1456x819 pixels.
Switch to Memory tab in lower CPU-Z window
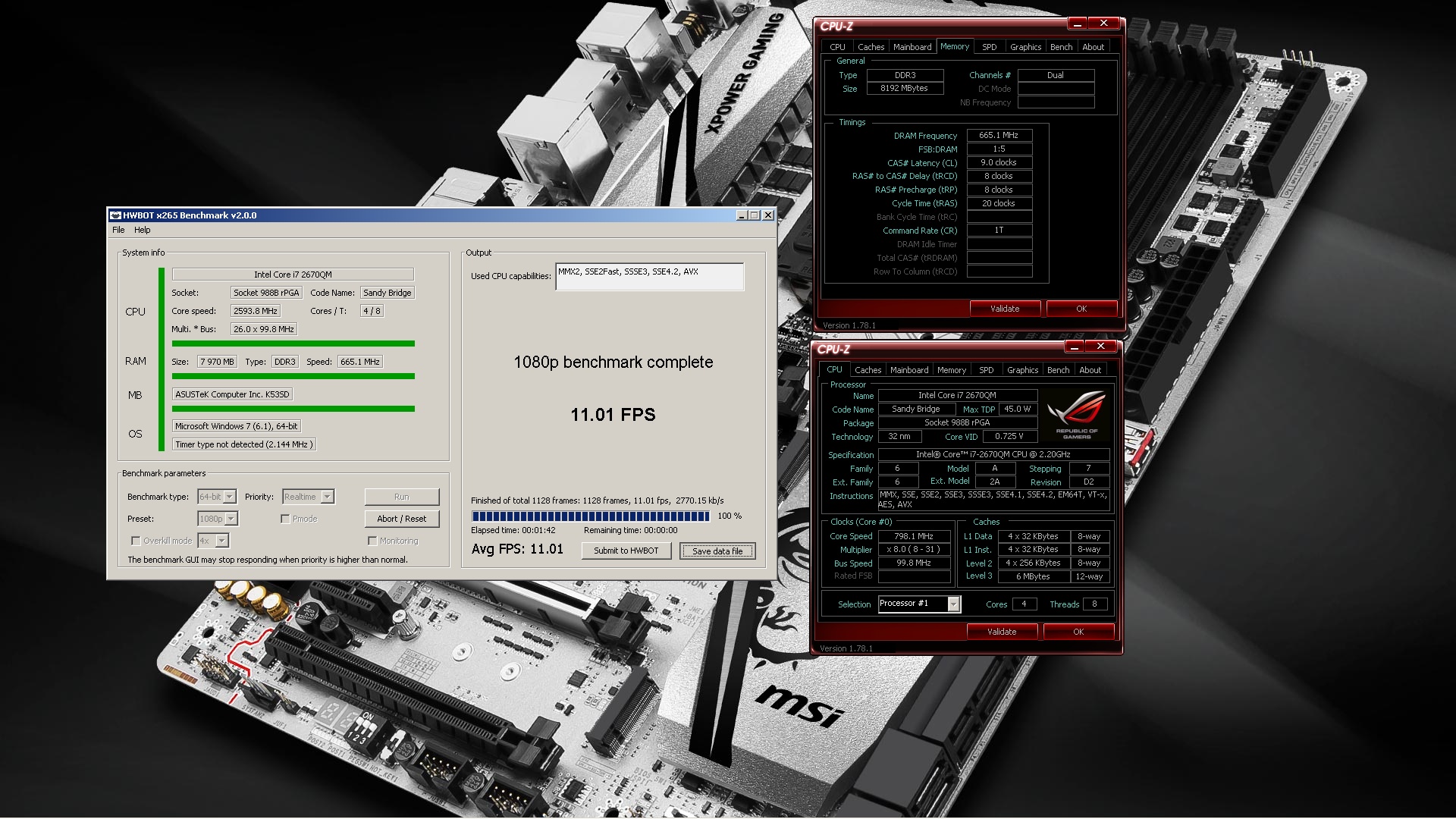tap(952, 370)
